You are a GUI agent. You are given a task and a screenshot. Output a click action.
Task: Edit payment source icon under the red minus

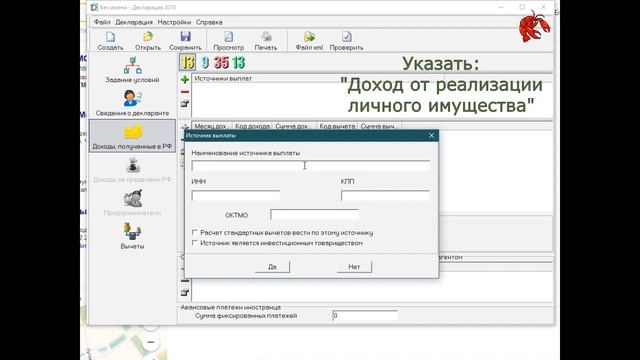tap(184, 103)
